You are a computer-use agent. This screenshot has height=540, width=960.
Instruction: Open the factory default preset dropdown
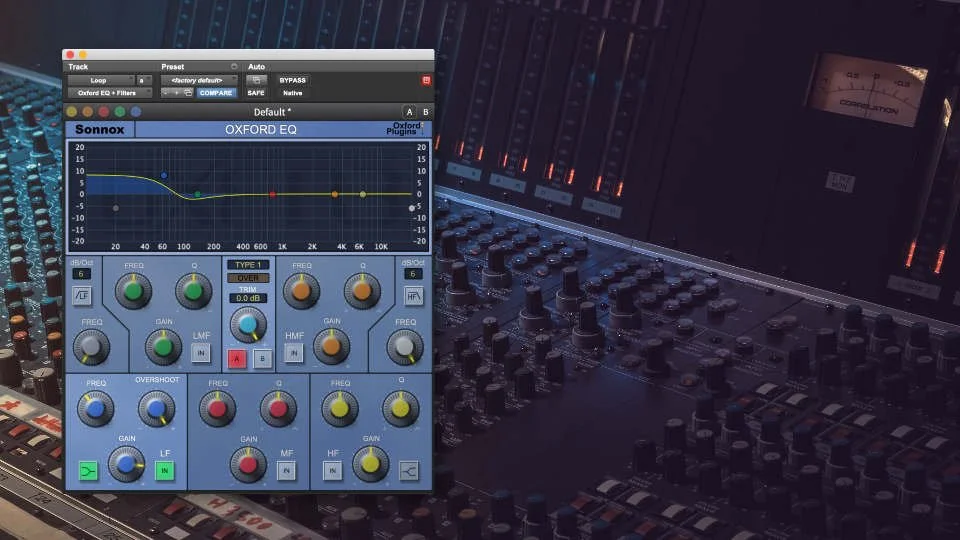[x=199, y=80]
